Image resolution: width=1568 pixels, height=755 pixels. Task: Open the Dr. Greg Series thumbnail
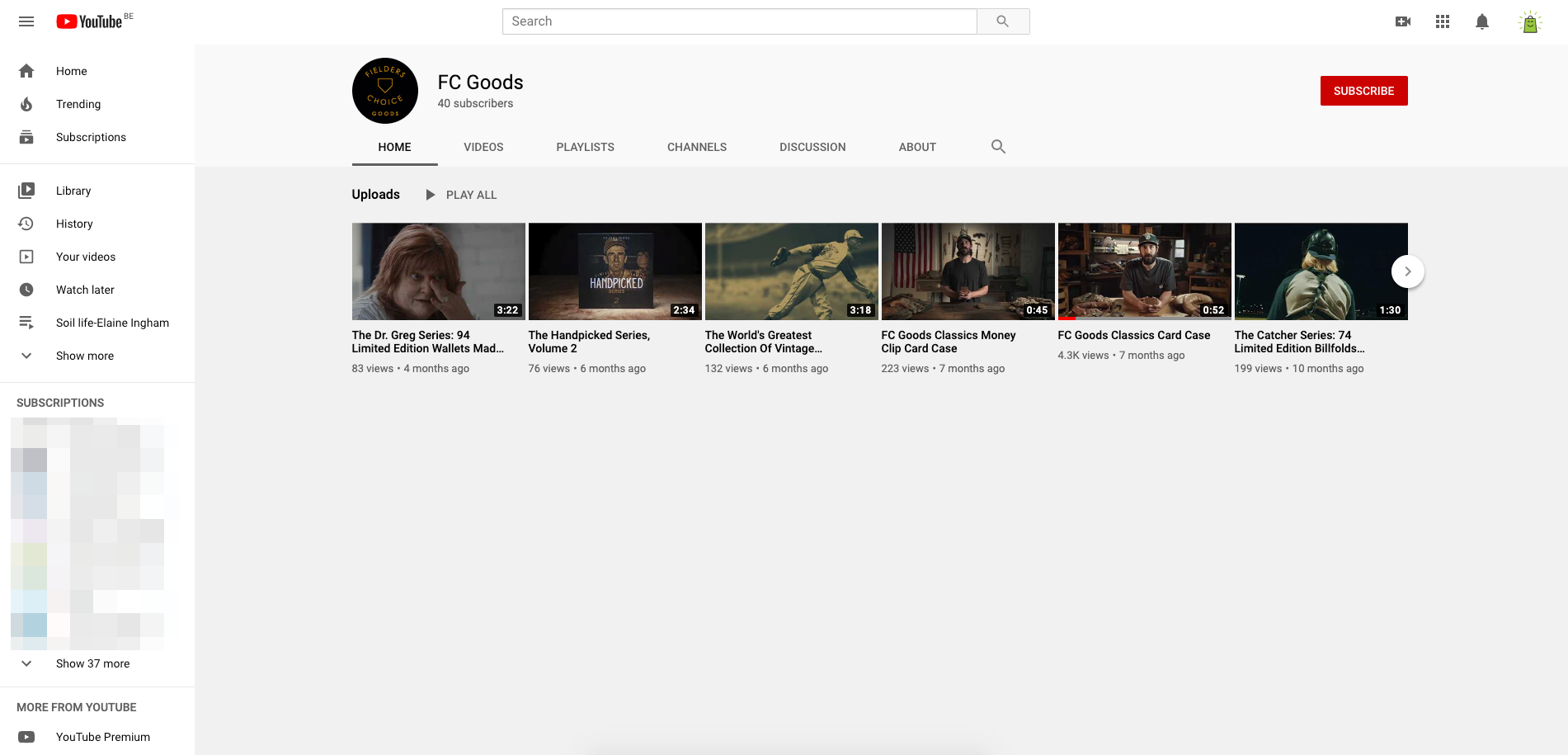pyautogui.click(x=439, y=271)
